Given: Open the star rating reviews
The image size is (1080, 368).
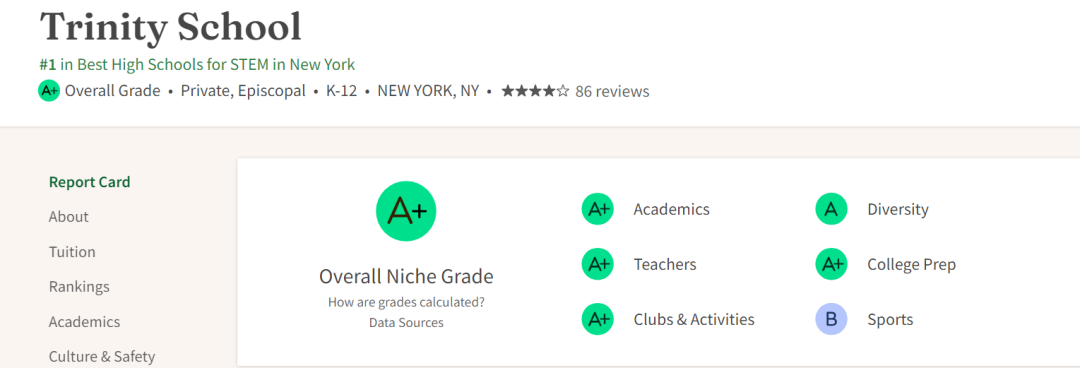Looking at the screenshot, I should (x=535, y=91).
